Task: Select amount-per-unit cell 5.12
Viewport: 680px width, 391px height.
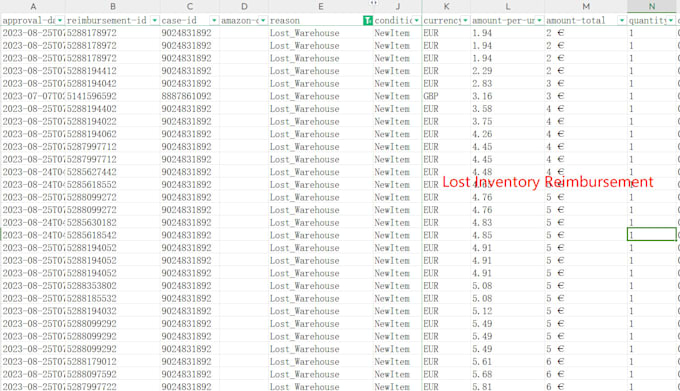Action: pos(507,311)
